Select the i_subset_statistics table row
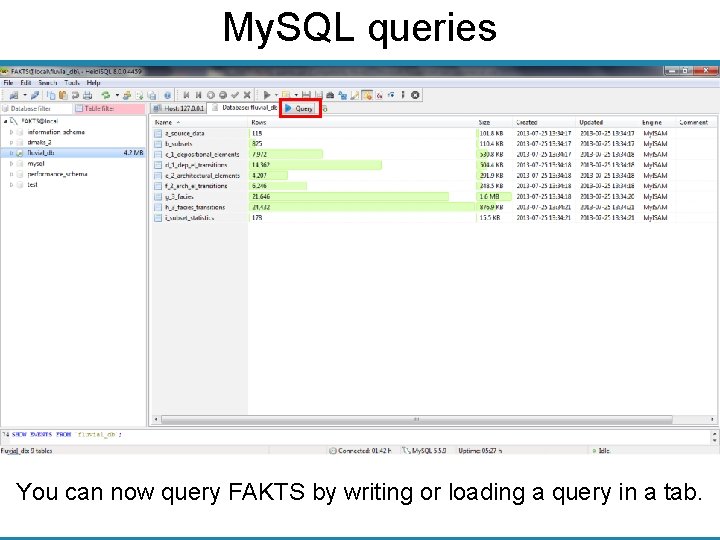The width and height of the screenshot is (720, 540). [433, 218]
